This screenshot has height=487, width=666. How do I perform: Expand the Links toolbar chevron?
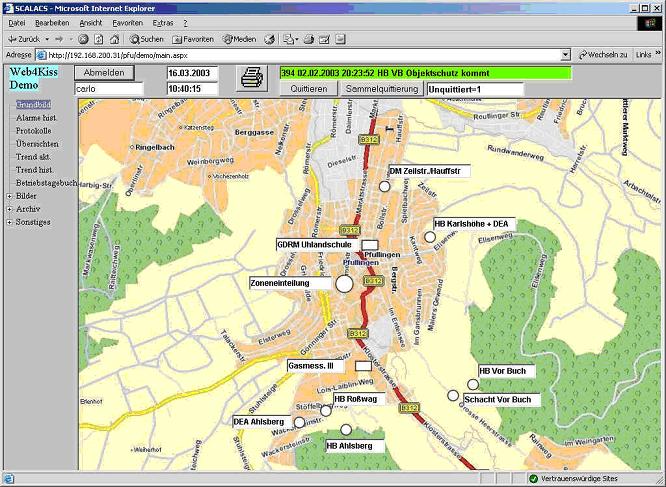pos(658,53)
